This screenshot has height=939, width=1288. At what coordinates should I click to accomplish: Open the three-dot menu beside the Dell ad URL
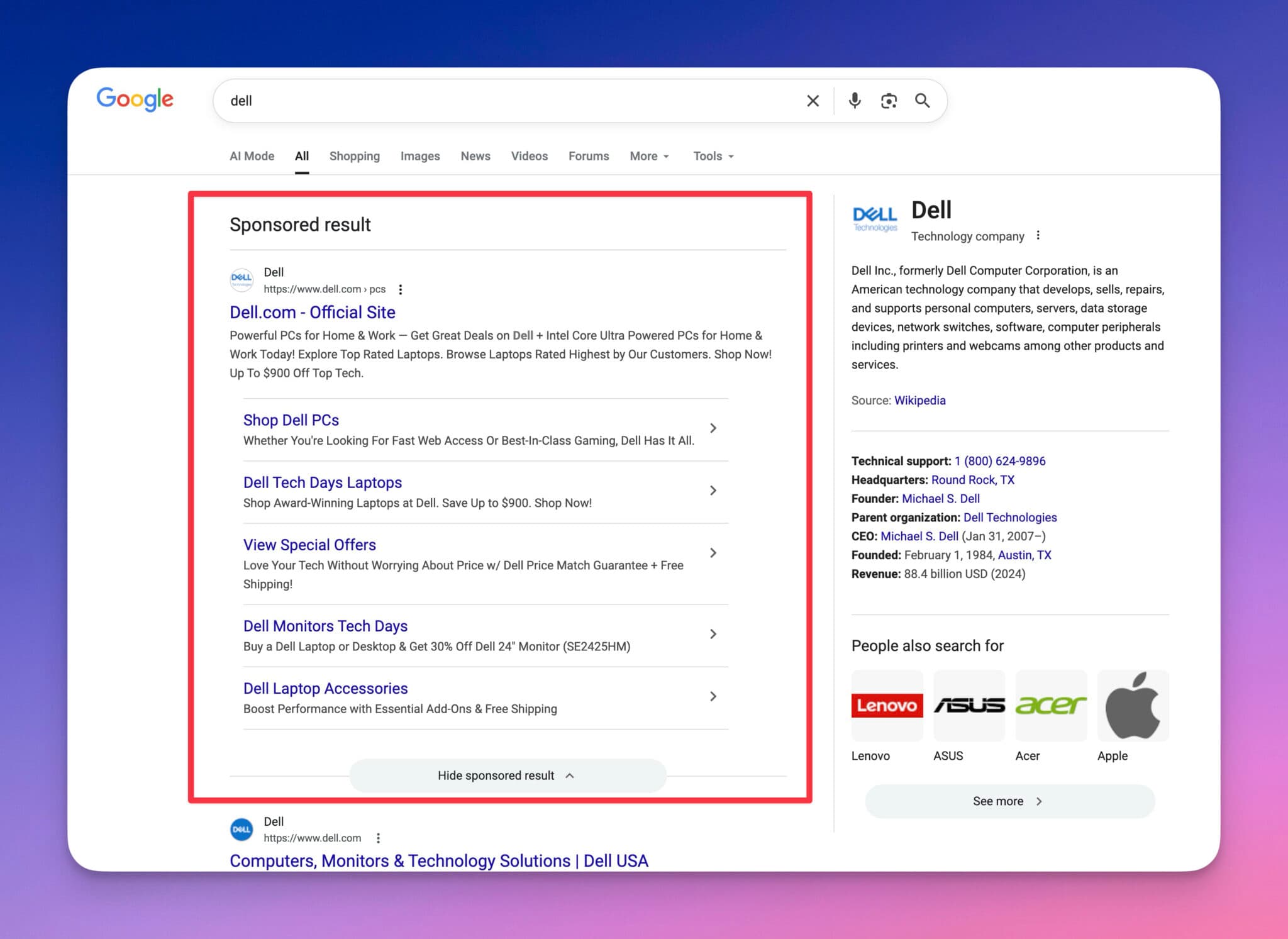coord(401,289)
